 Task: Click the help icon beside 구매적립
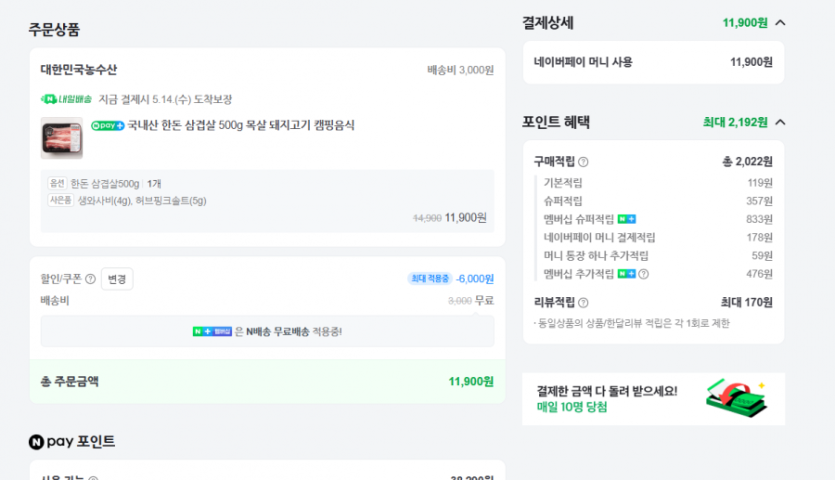coord(583,162)
